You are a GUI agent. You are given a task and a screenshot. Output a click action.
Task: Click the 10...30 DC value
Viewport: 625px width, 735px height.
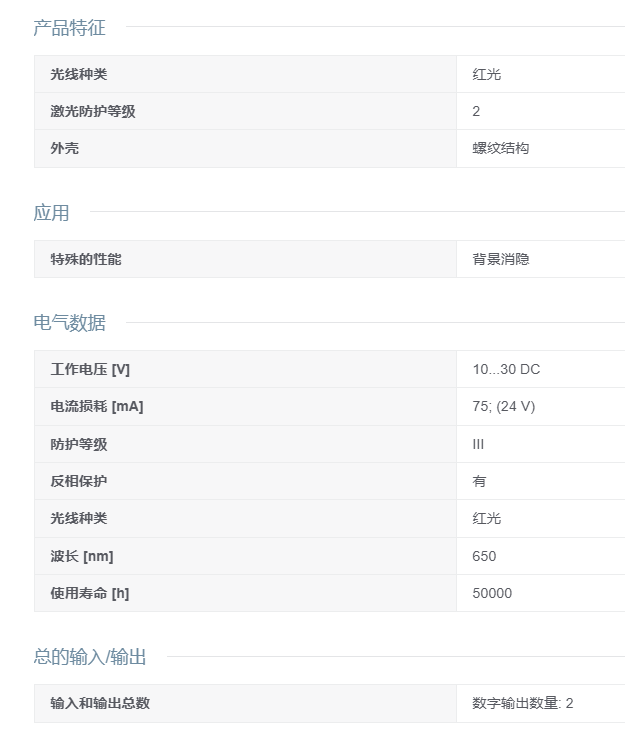click(506, 369)
